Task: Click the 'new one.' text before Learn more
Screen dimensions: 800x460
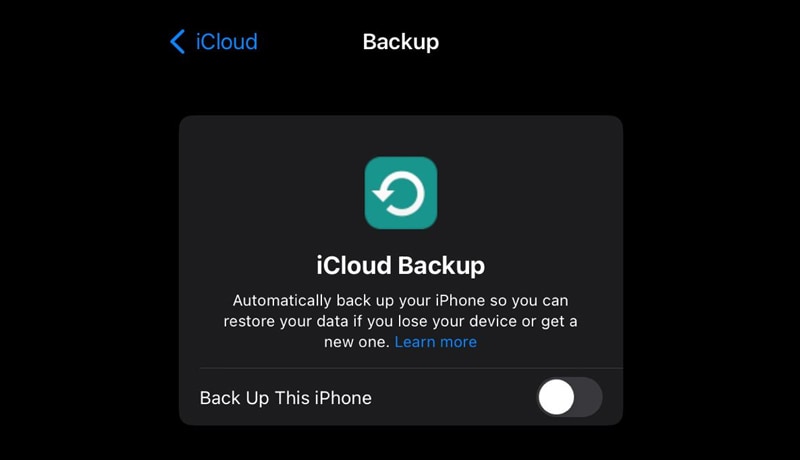Action: click(x=357, y=342)
